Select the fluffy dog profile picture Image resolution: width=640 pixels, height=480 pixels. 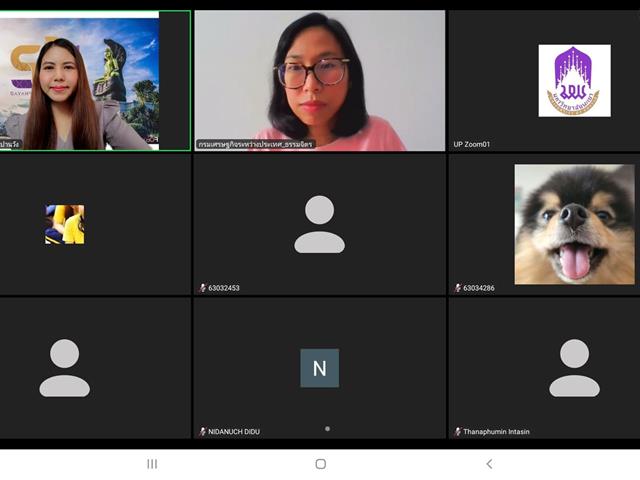point(574,224)
